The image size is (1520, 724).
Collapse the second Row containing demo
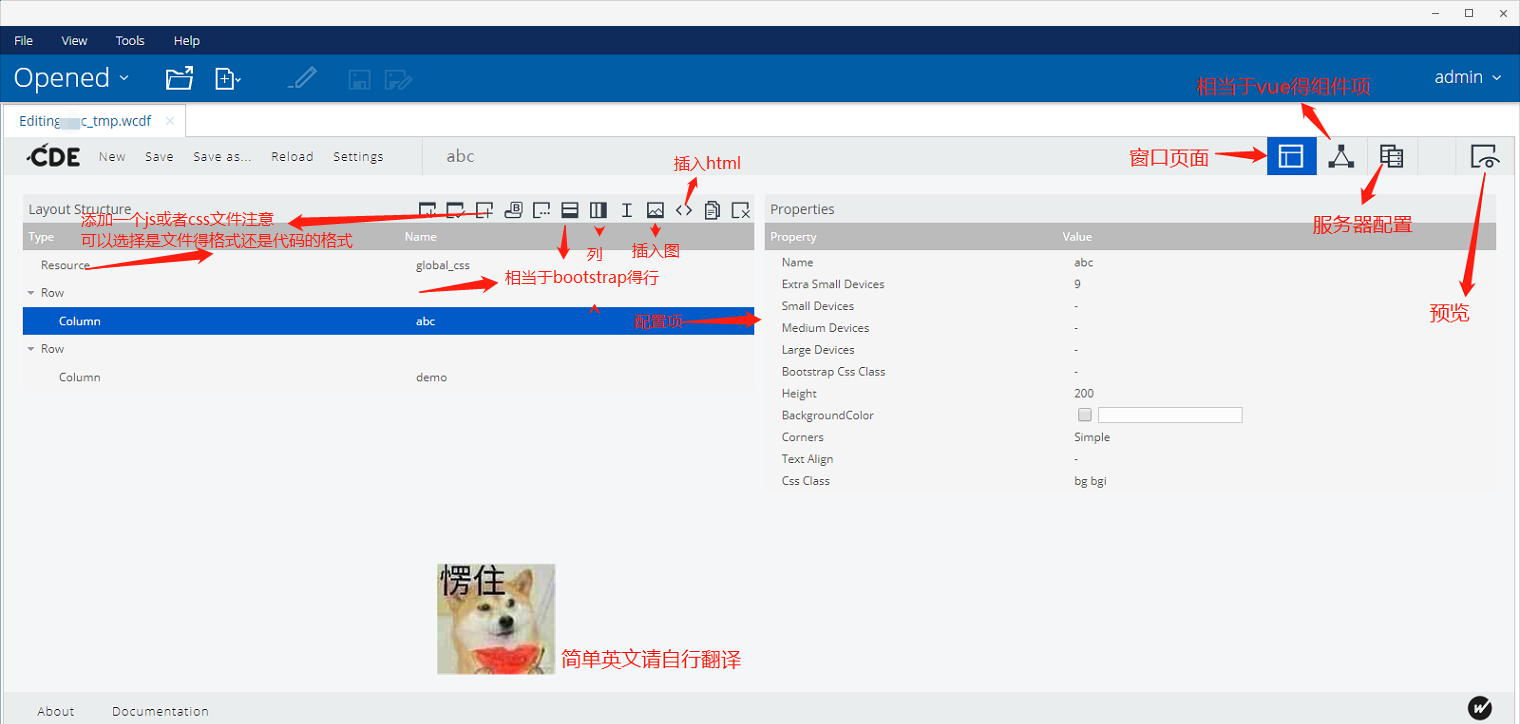click(x=30, y=349)
